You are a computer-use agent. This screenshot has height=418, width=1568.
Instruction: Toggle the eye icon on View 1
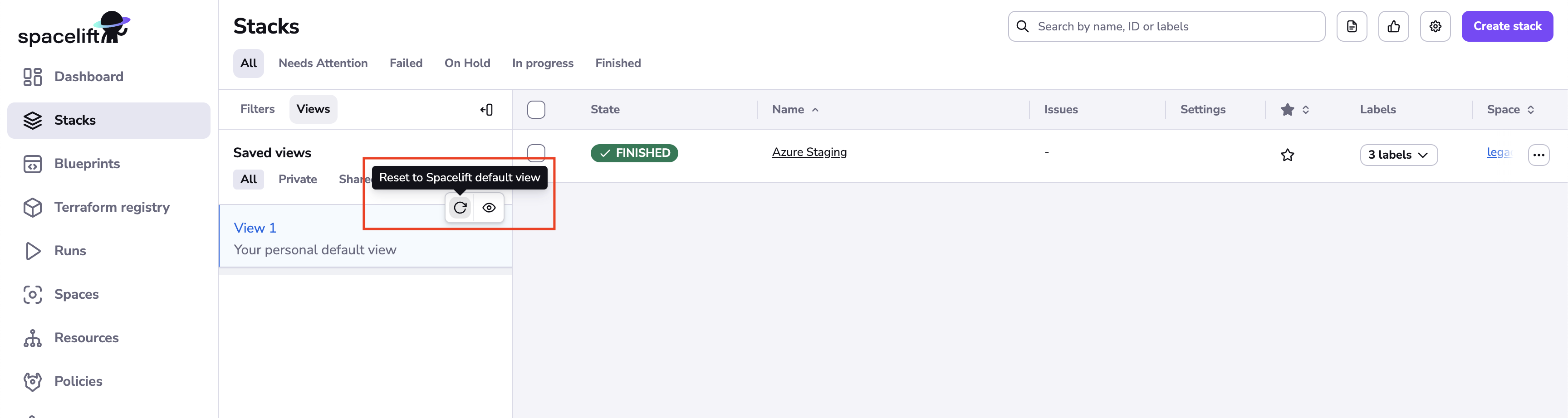pos(489,208)
